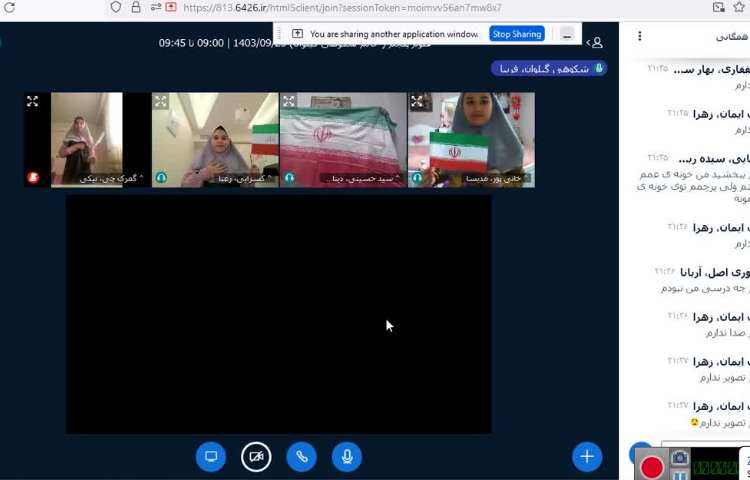Image resolution: width=750 pixels, height=480 pixels.
Task: Expand the second webcam to fullscreen
Action: pyautogui.click(x=161, y=101)
